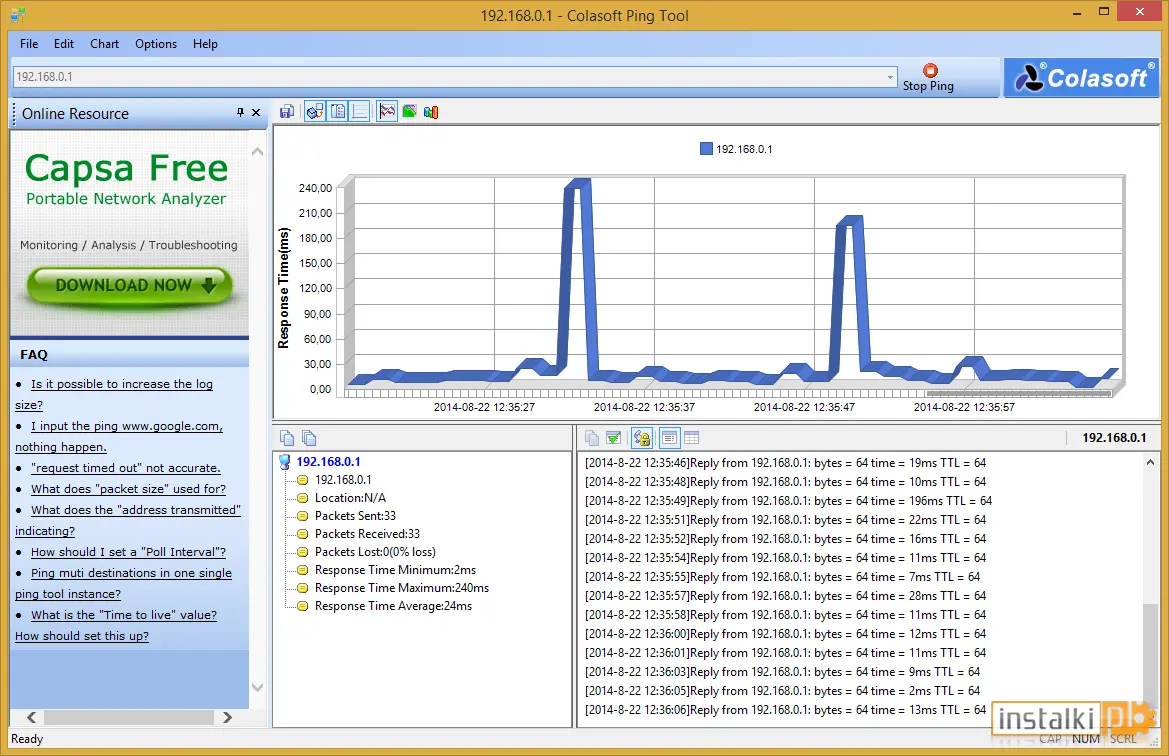Click the green checkmark select-all log icon
1169x756 pixels.
pos(614,438)
